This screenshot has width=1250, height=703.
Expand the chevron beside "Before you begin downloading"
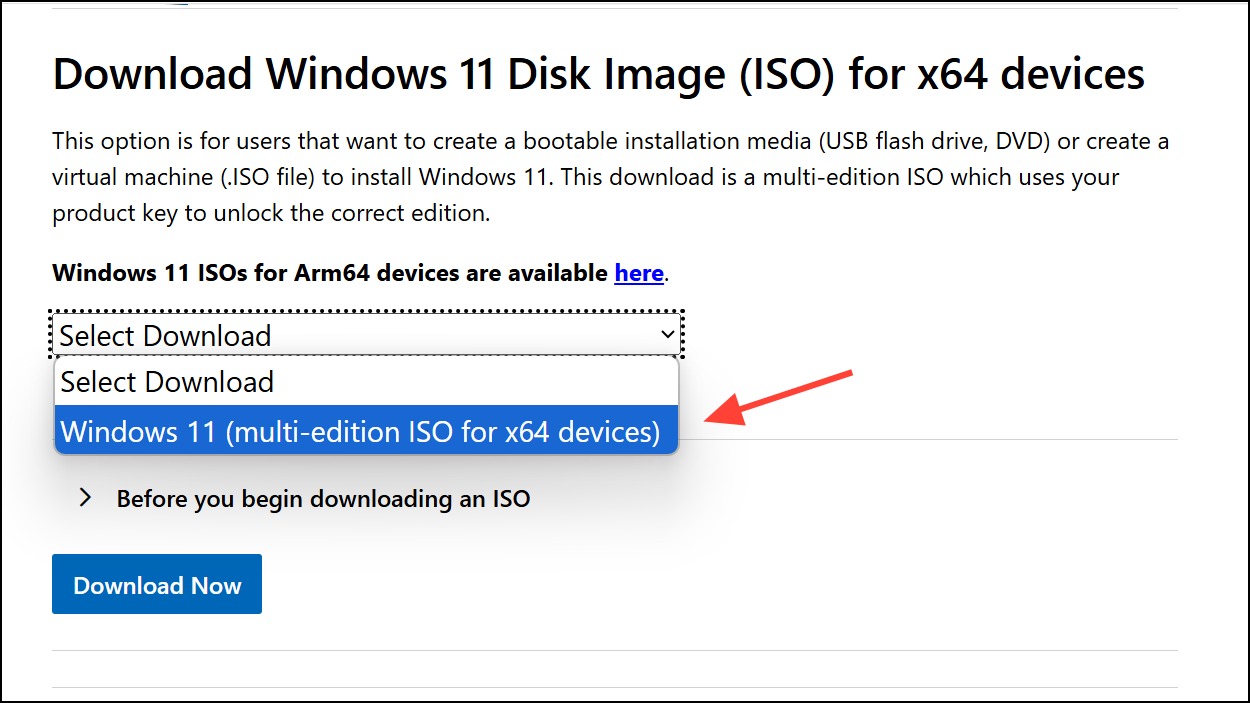pos(86,498)
